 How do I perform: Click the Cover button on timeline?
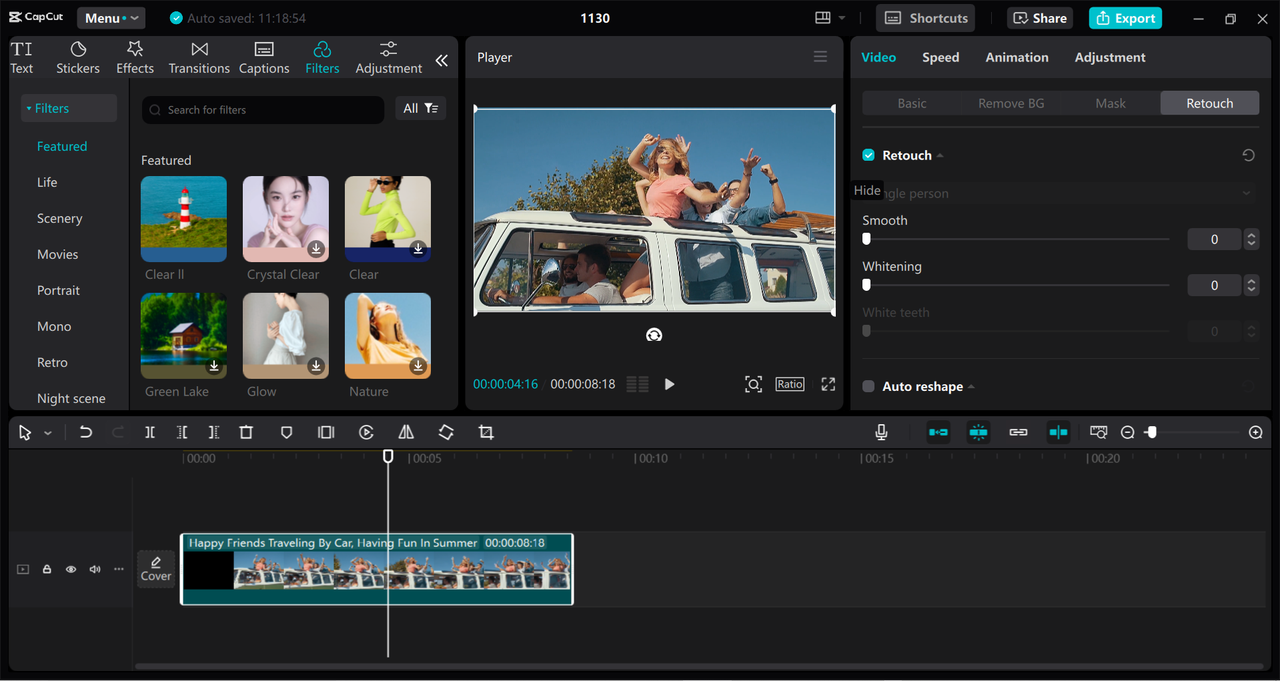tap(156, 569)
